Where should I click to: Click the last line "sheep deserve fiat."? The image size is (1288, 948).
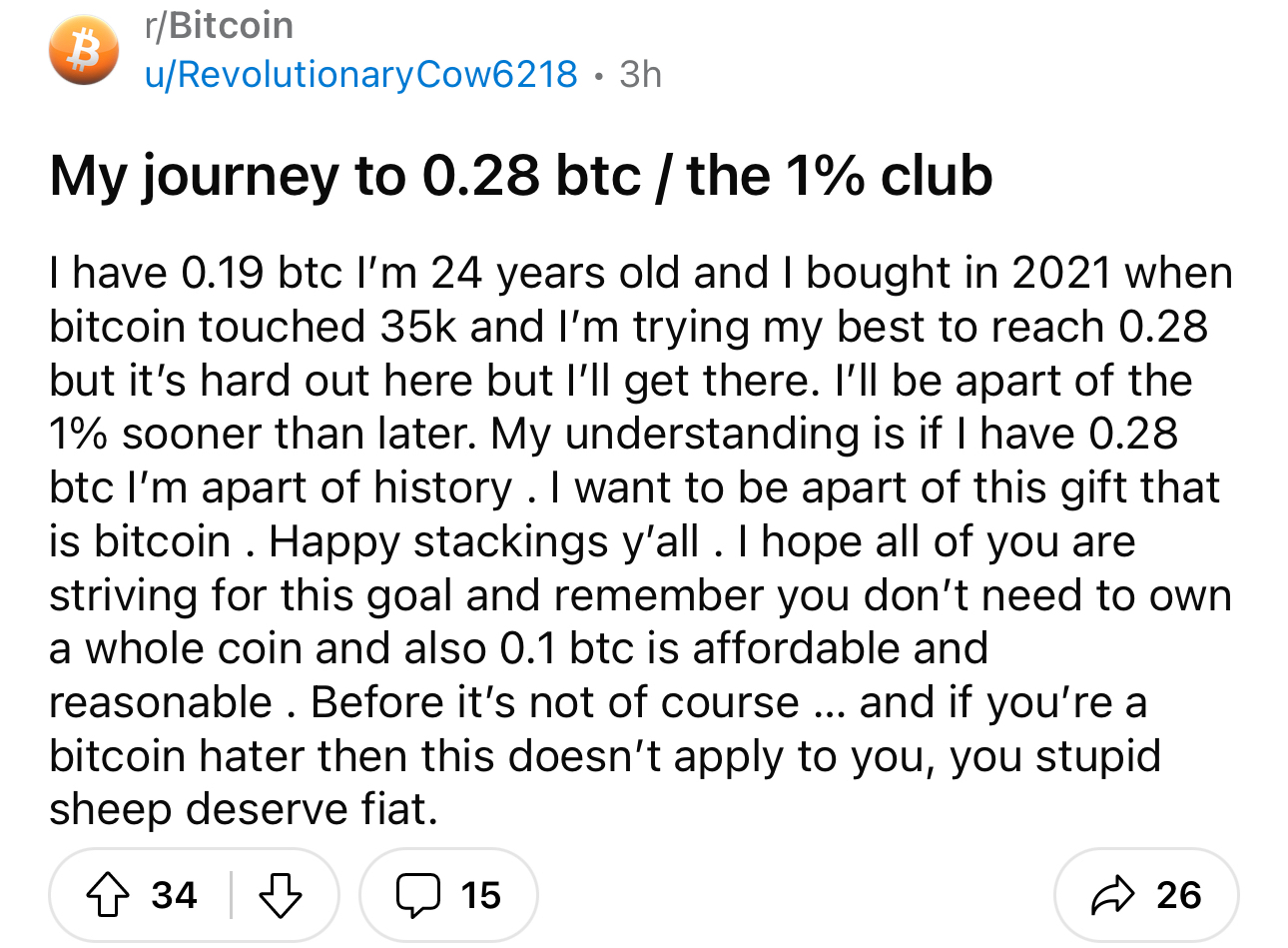pyautogui.click(x=243, y=809)
